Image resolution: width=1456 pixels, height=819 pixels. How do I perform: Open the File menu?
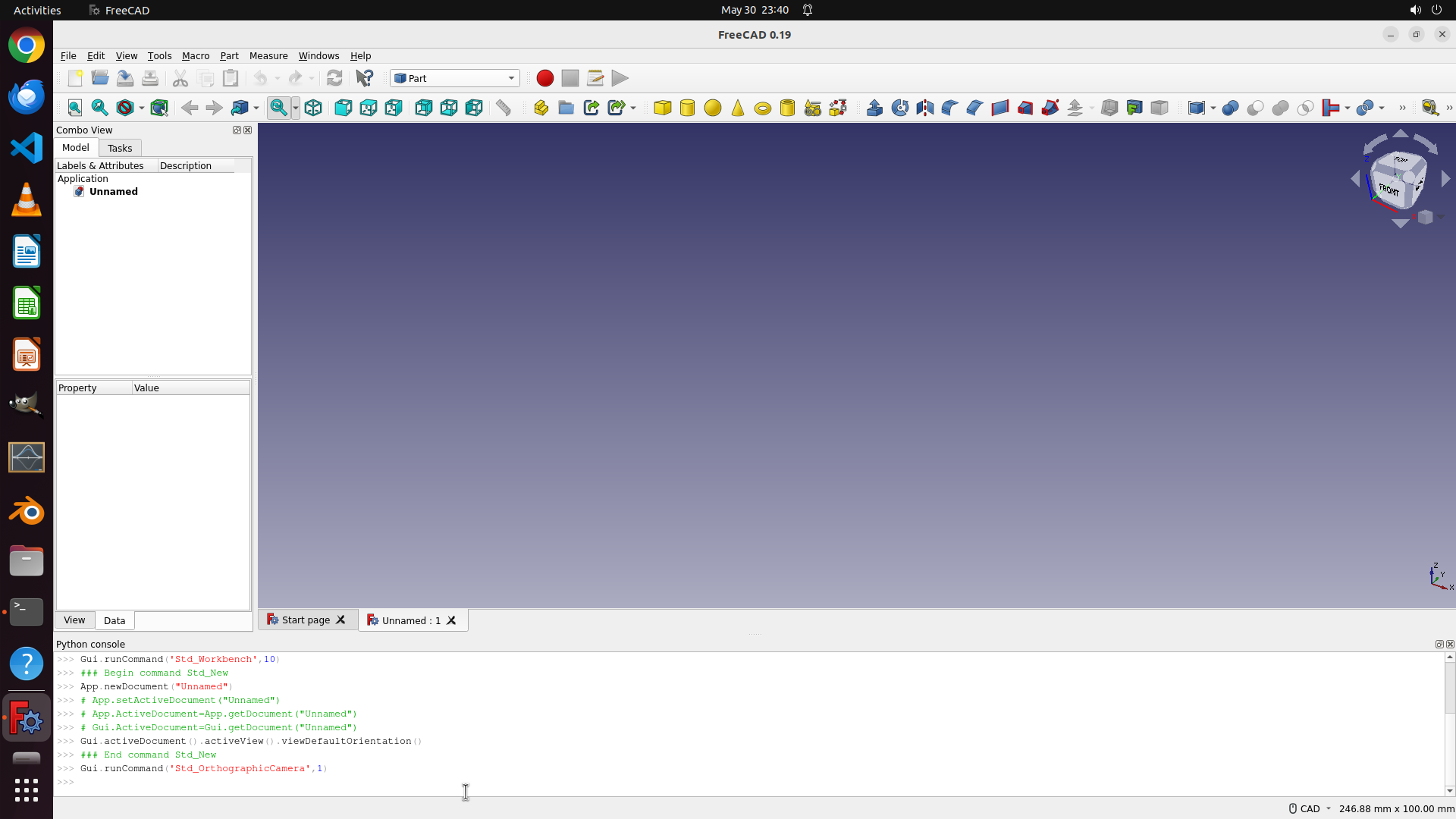68,55
